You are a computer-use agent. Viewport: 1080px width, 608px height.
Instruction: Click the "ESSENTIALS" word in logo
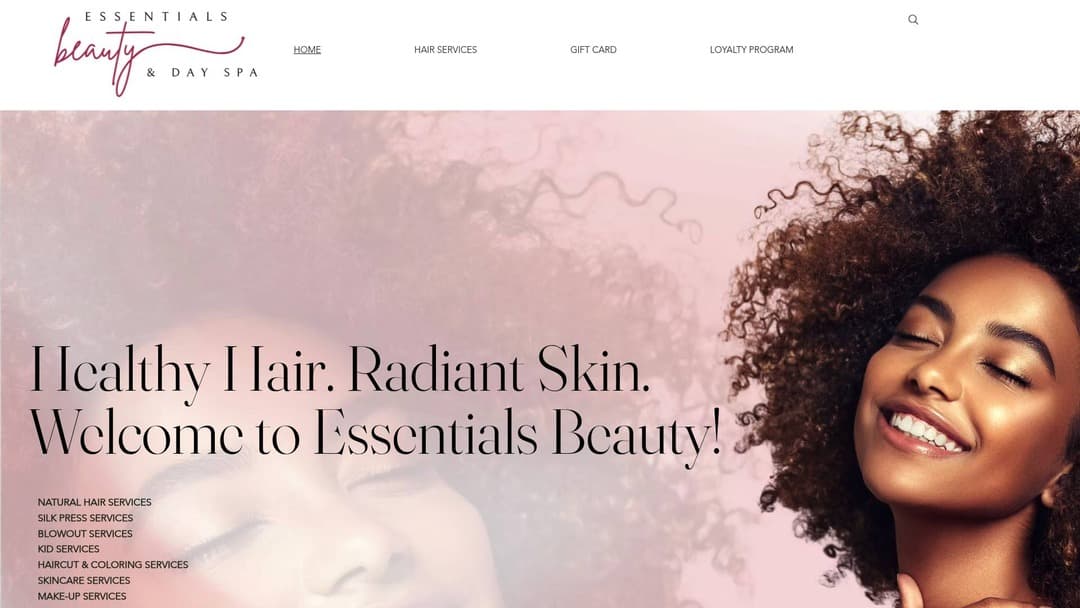pos(156,17)
